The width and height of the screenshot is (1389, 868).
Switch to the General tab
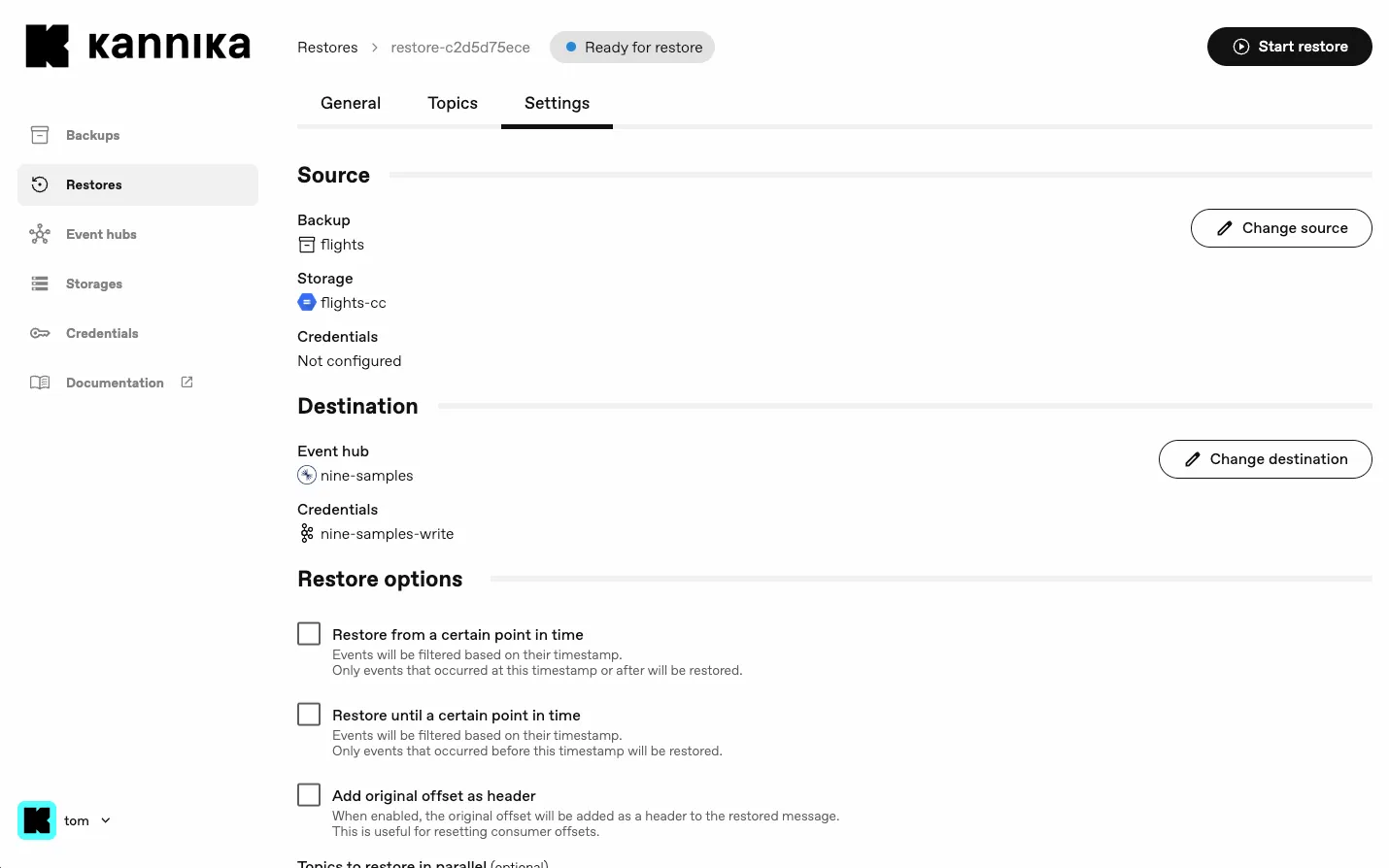coord(351,103)
